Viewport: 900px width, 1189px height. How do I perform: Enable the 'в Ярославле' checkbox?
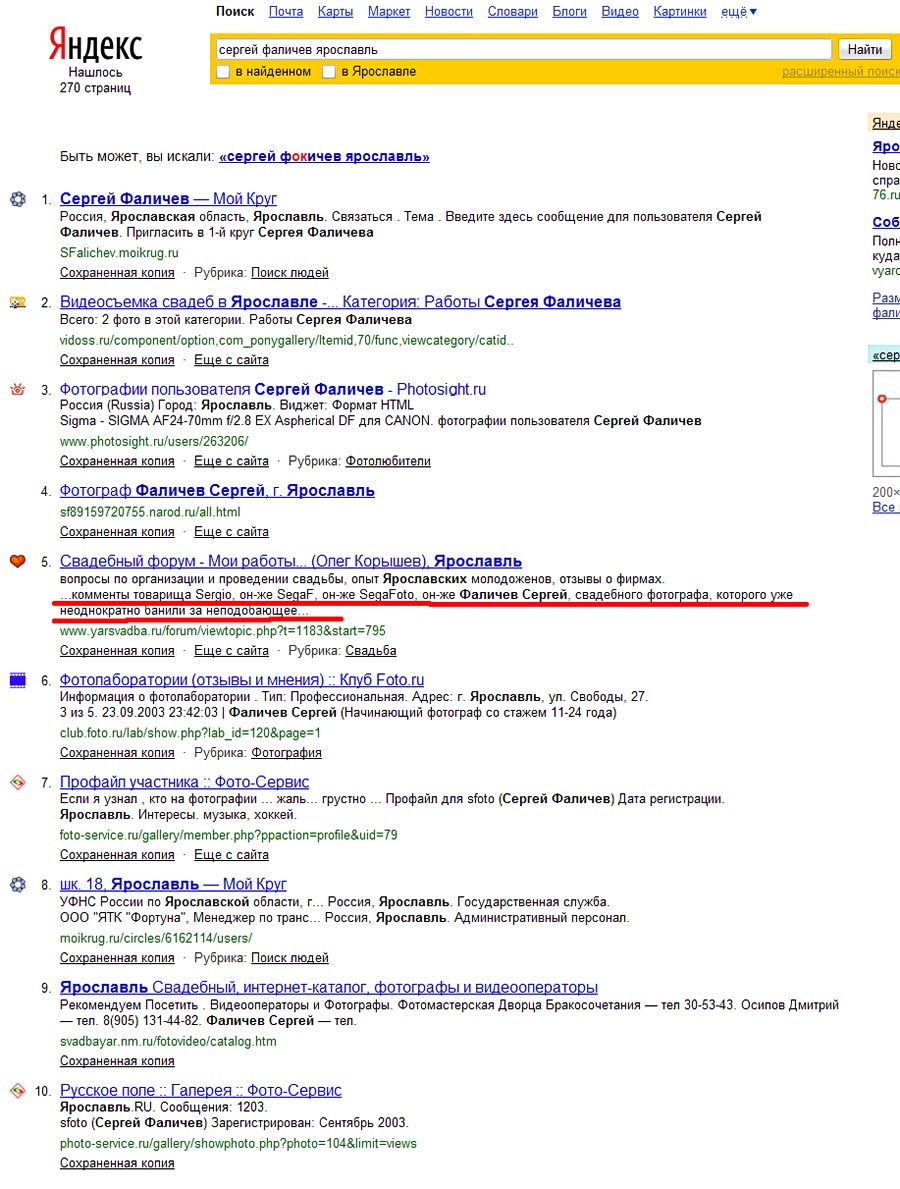click(x=329, y=72)
